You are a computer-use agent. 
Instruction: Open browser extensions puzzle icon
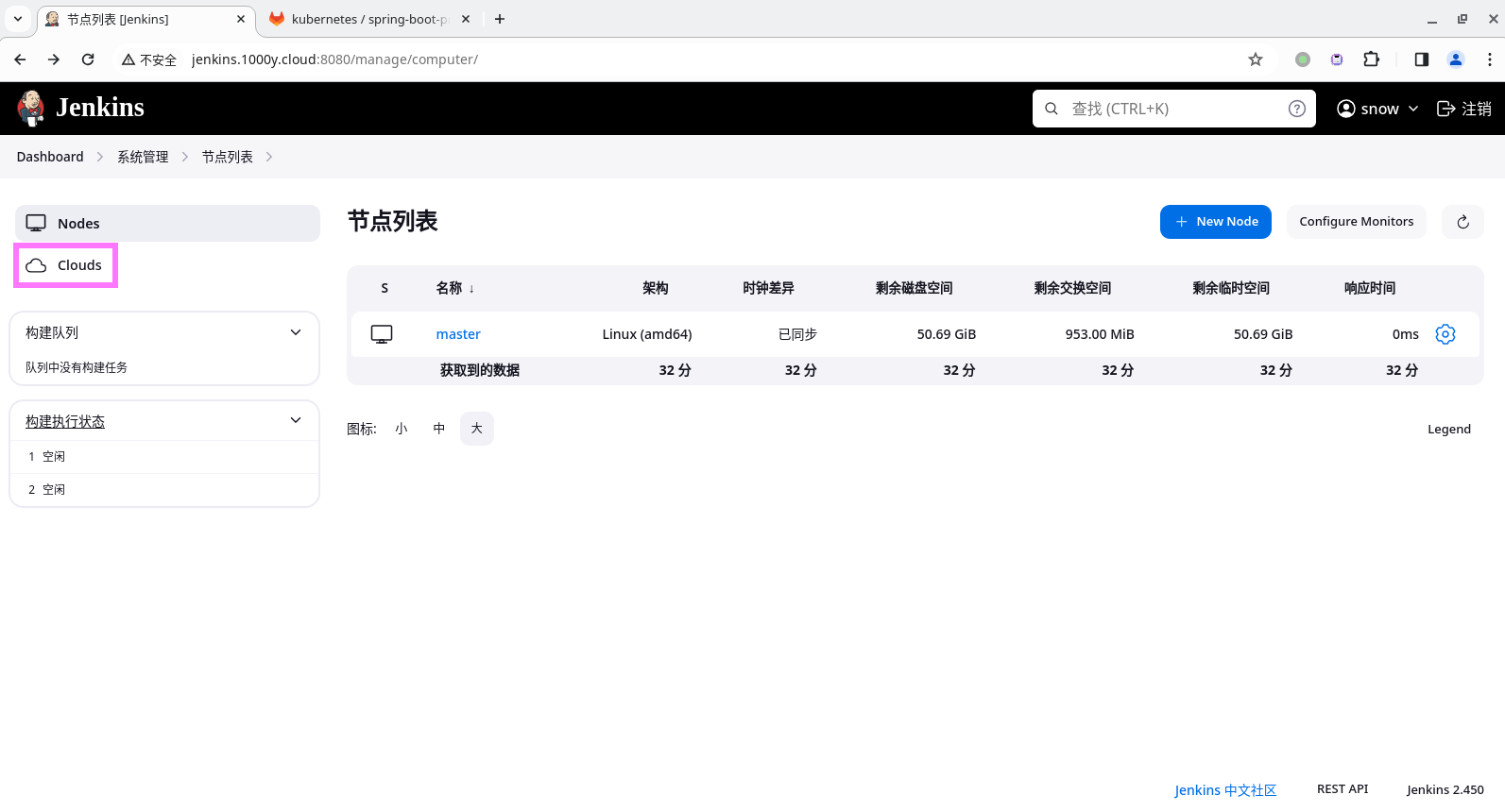(x=1372, y=59)
